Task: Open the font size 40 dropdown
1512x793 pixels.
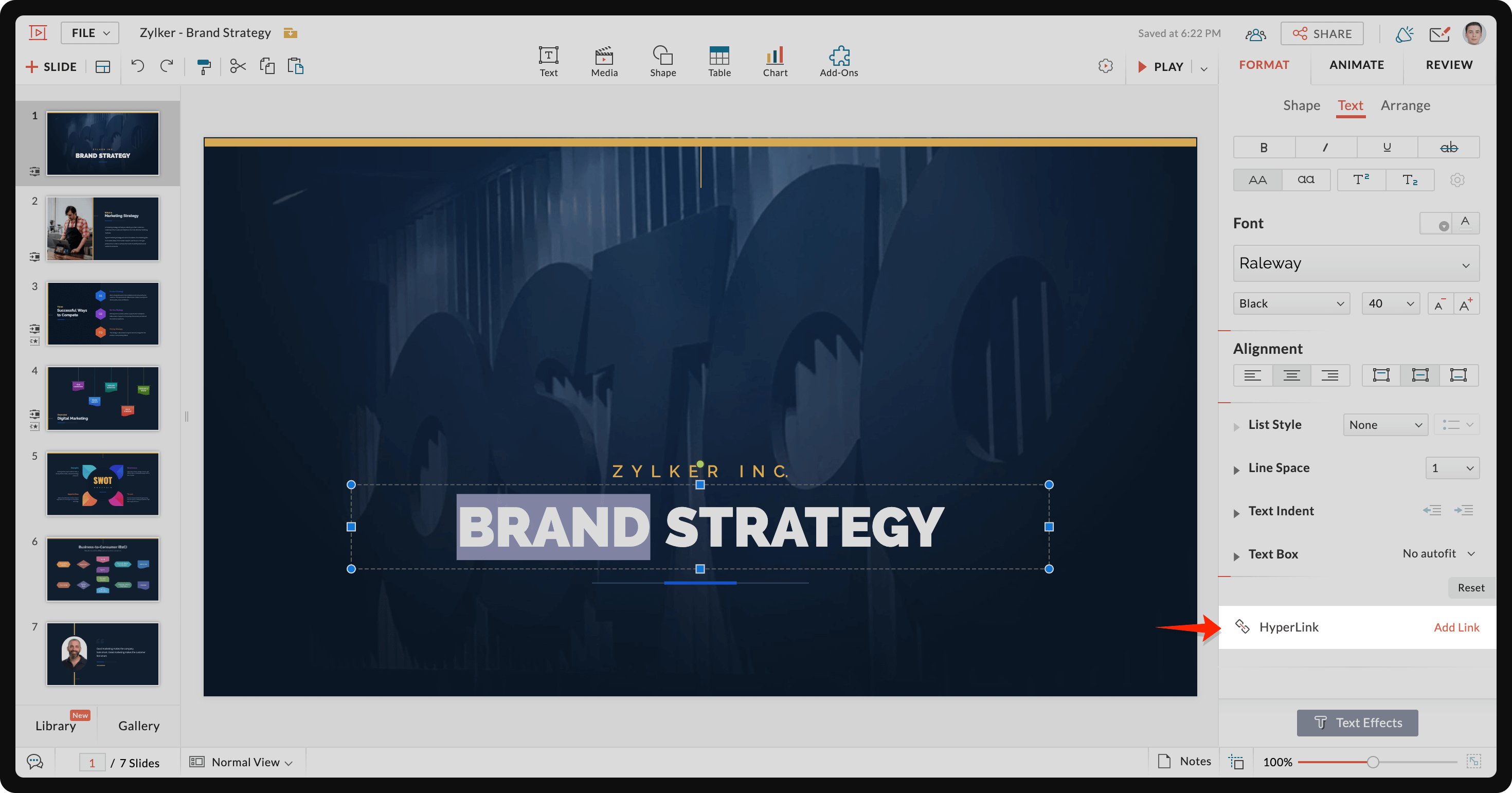Action: [x=1390, y=303]
